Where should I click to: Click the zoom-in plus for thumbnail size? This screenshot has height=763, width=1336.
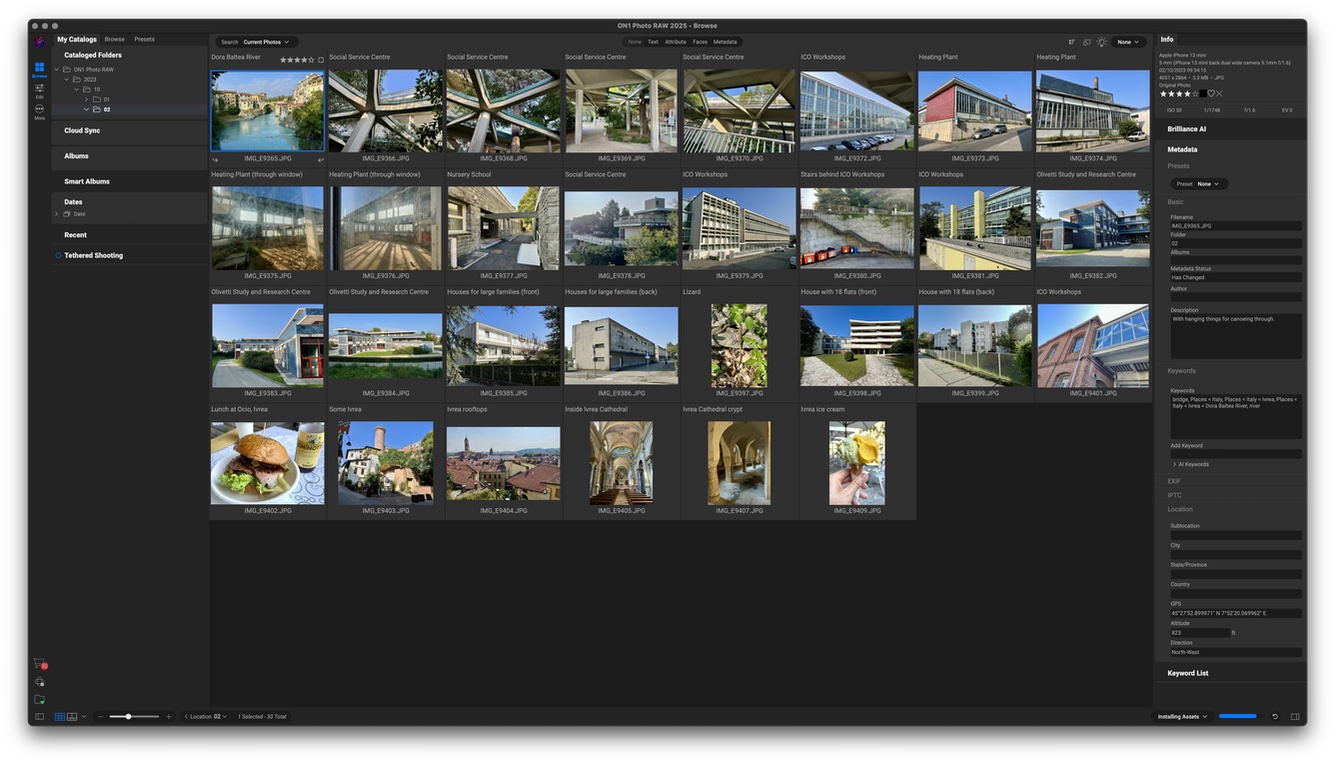click(x=168, y=717)
